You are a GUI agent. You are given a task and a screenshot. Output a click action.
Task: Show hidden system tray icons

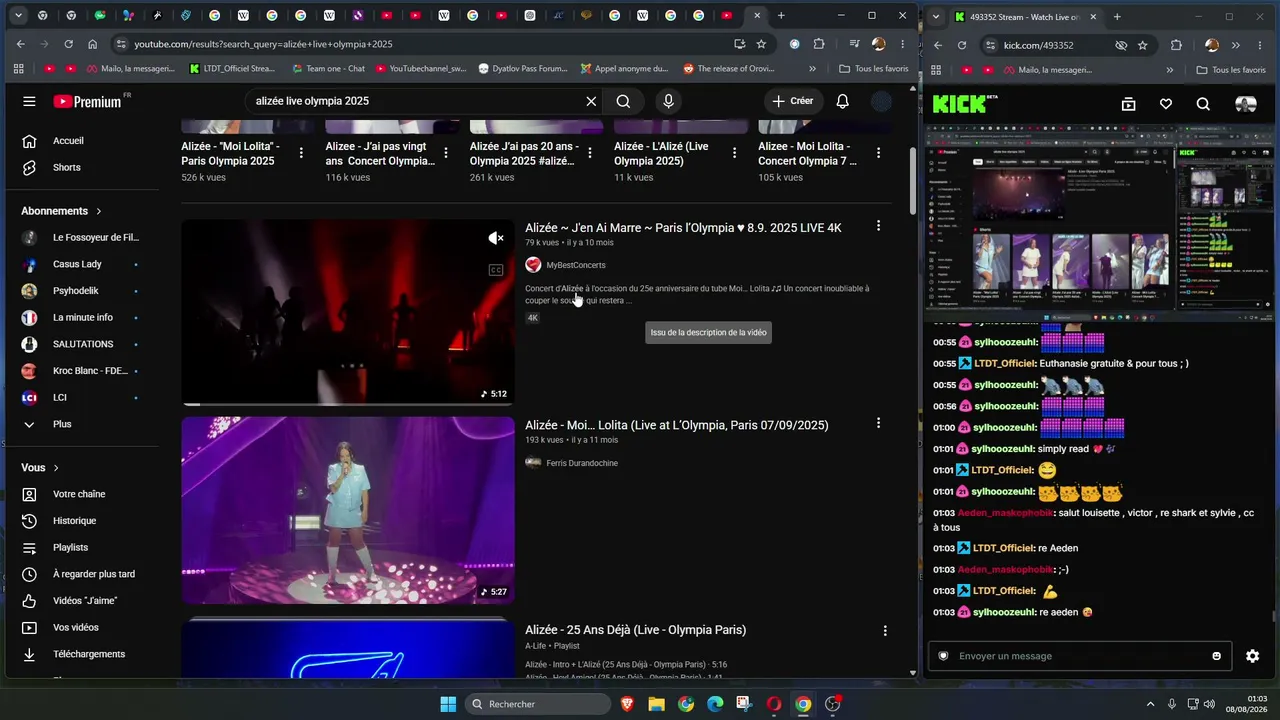pos(1149,704)
